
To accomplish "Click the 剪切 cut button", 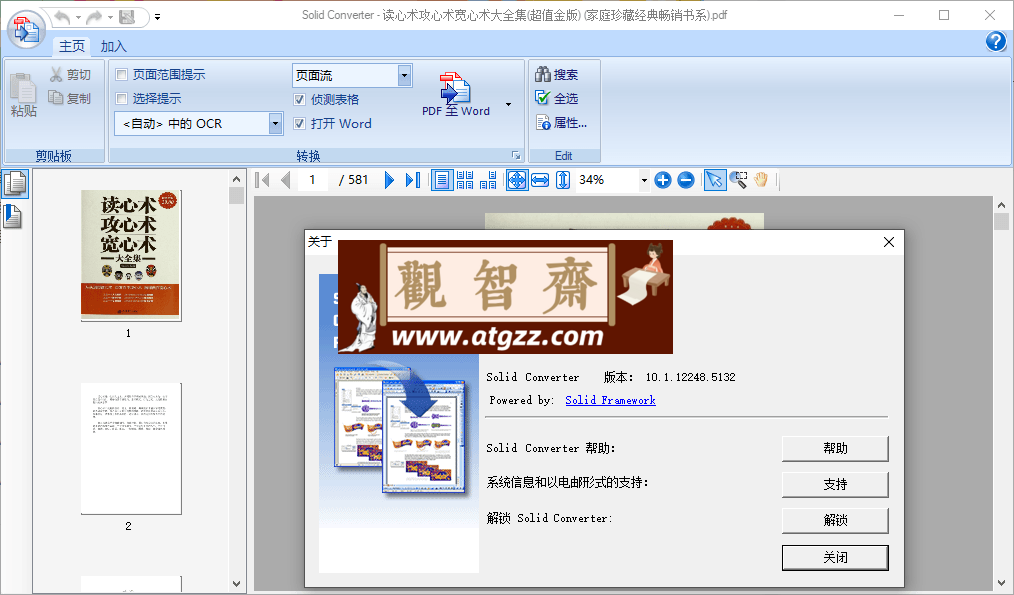I will pos(70,75).
